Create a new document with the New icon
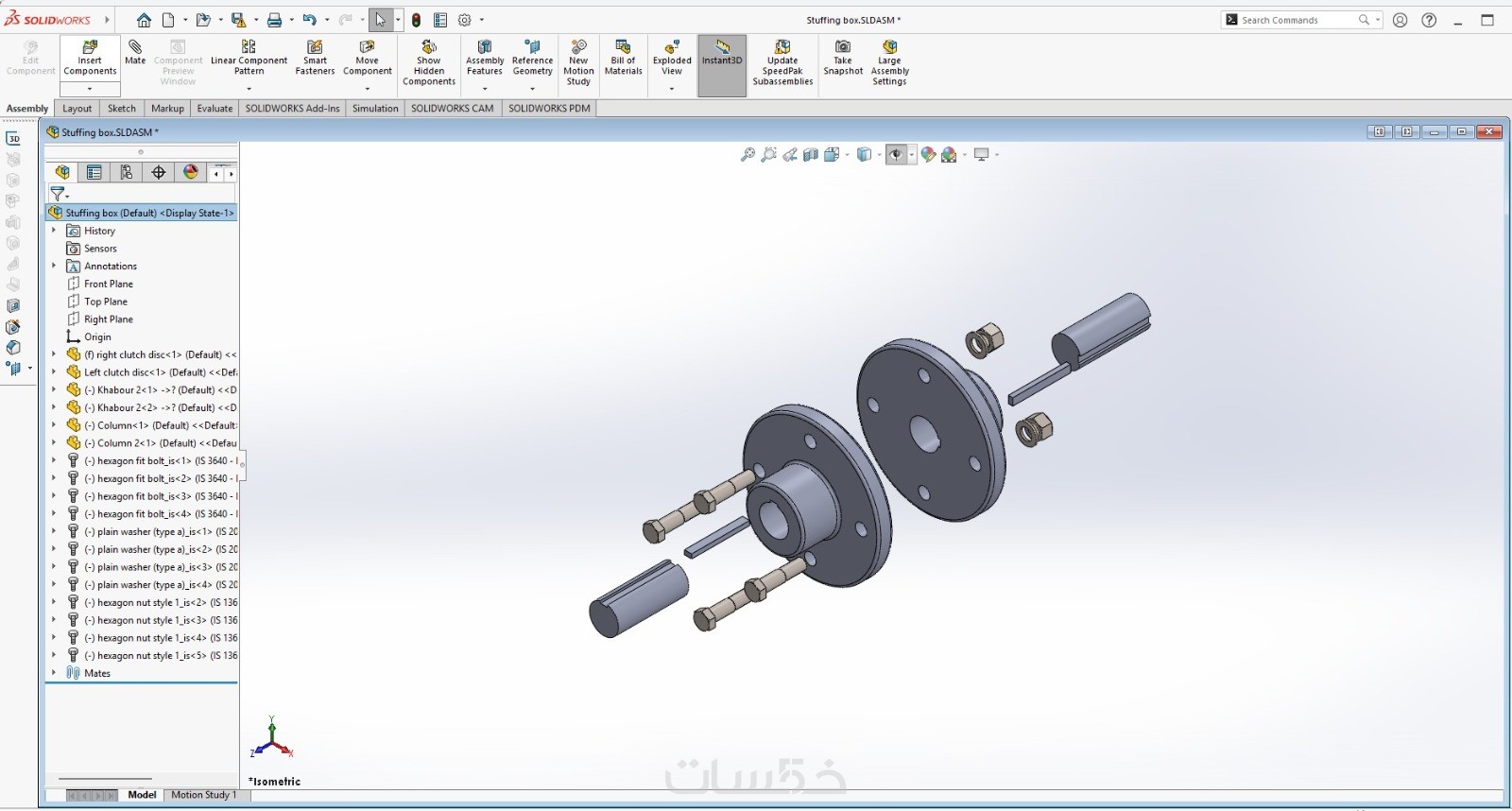The height and width of the screenshot is (811, 1512). coord(168,20)
